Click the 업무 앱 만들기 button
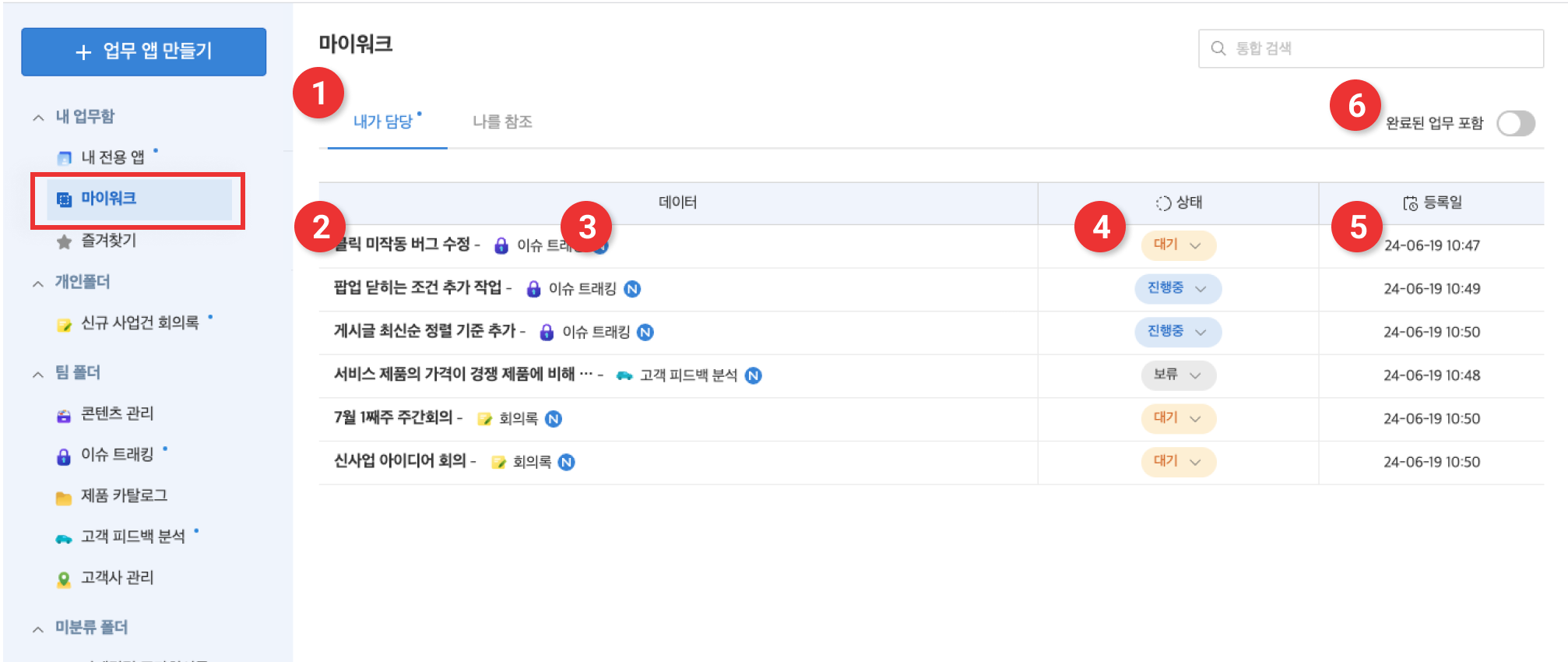 coord(144,51)
